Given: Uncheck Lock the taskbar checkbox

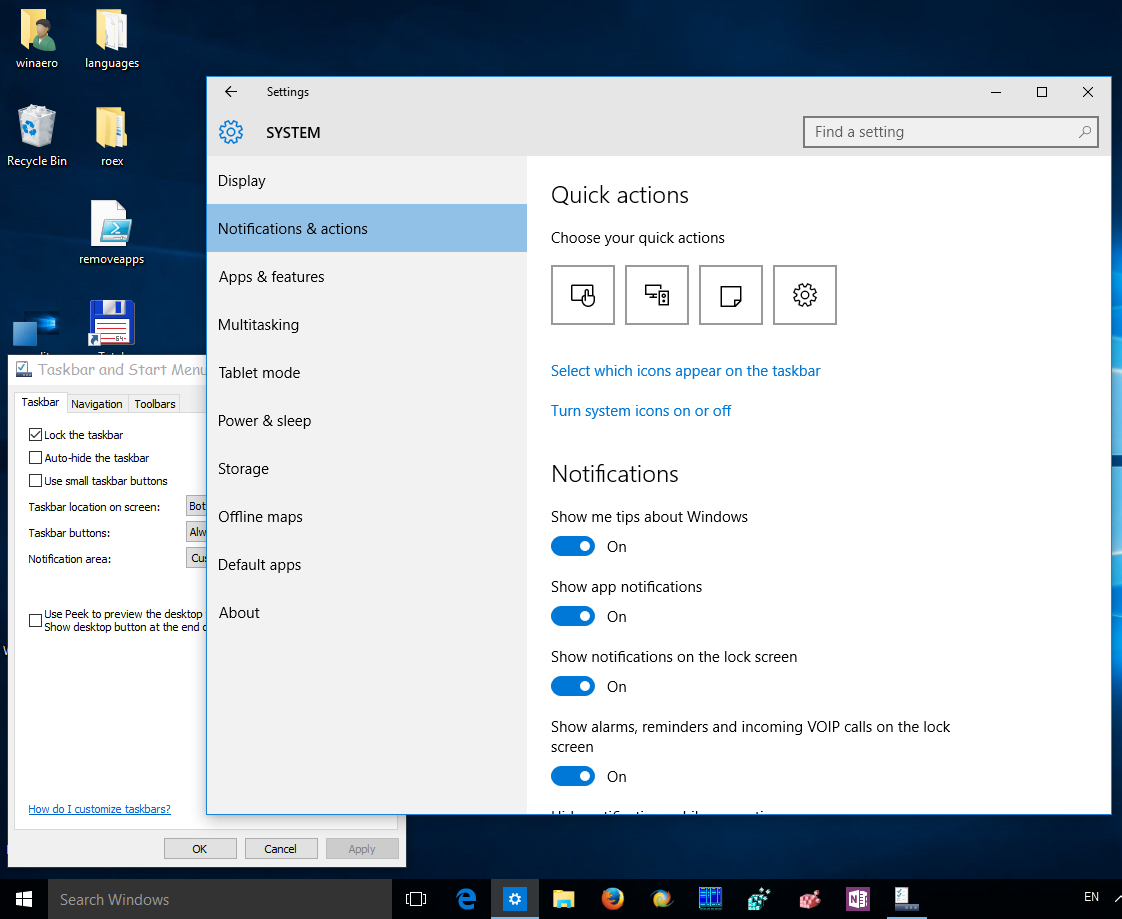Looking at the screenshot, I should 35,434.
